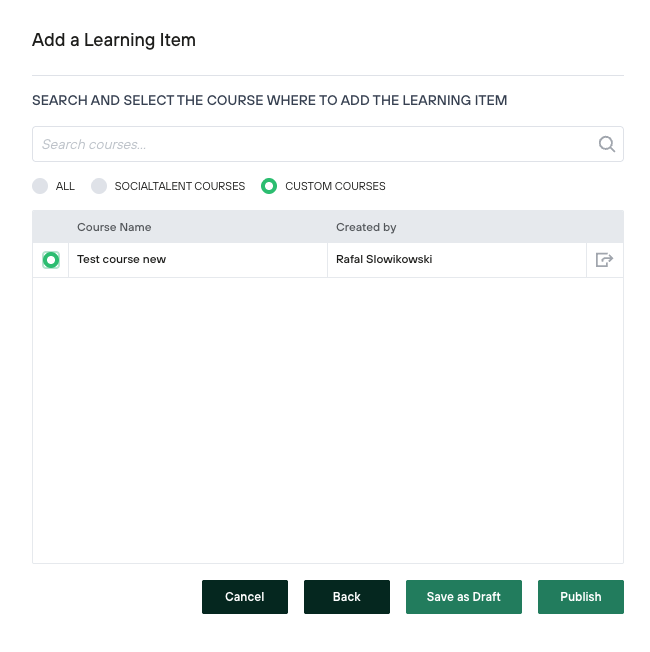The width and height of the screenshot is (650, 652).
Task: Click the Created by column header
Action: point(366,227)
